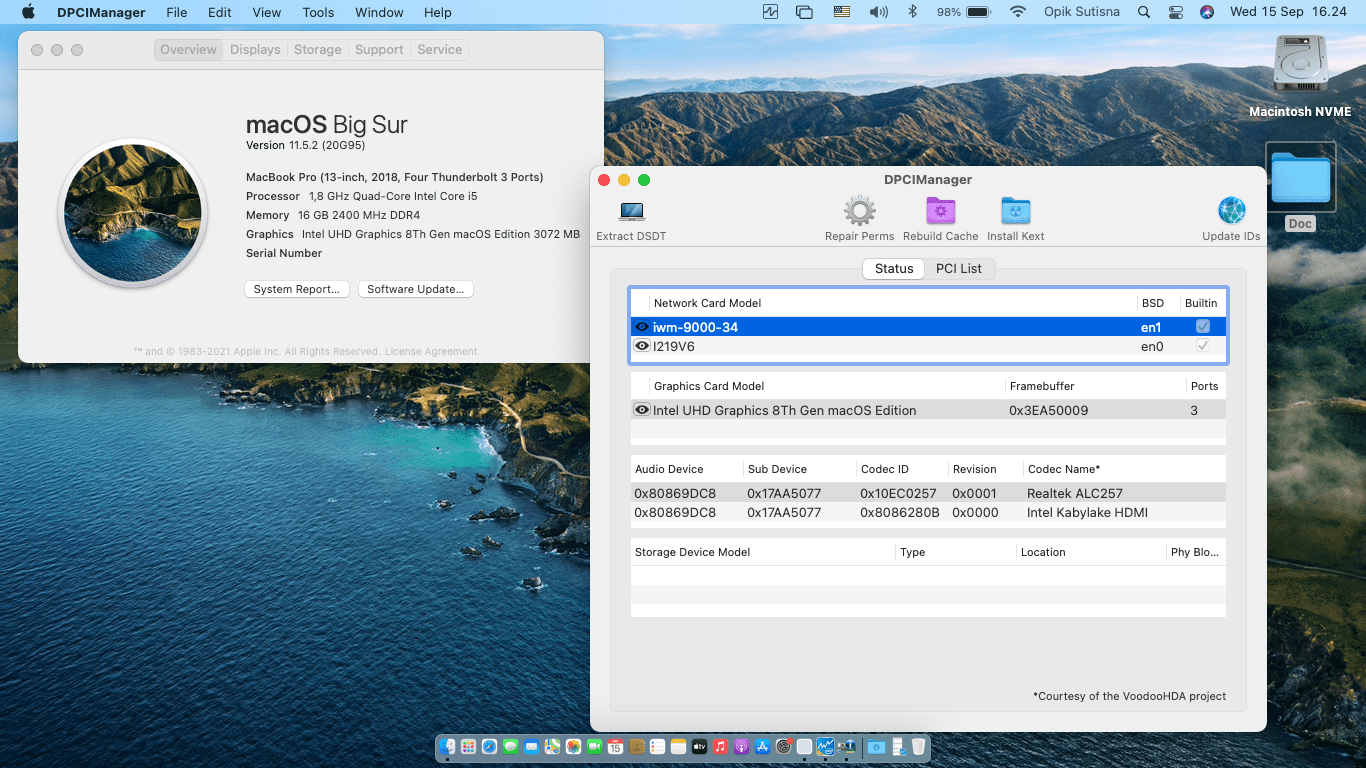1366x768 pixels.
Task: Open the Tools menu
Action: tap(318, 12)
